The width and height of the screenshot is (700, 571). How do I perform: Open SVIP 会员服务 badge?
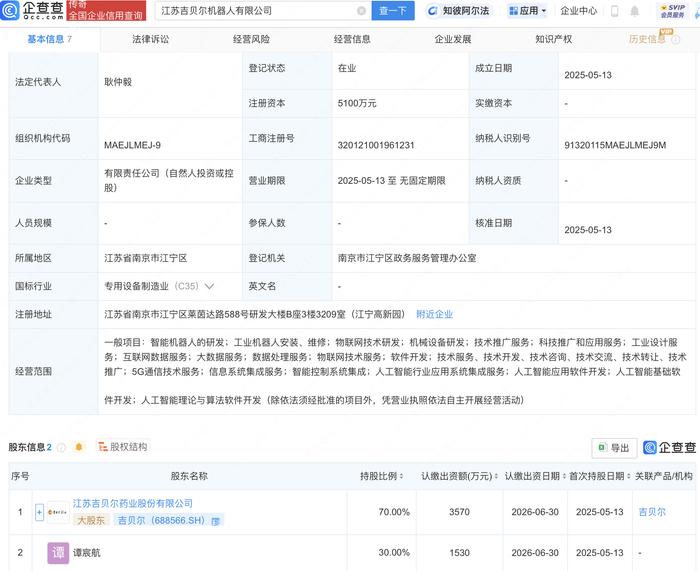(x=672, y=11)
